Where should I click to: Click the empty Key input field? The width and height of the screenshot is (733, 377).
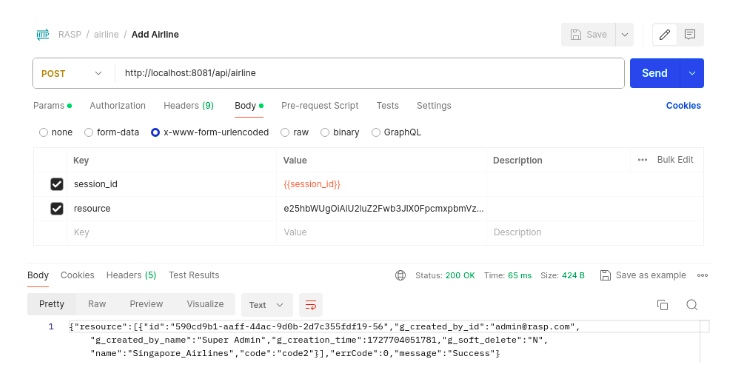(x=171, y=232)
